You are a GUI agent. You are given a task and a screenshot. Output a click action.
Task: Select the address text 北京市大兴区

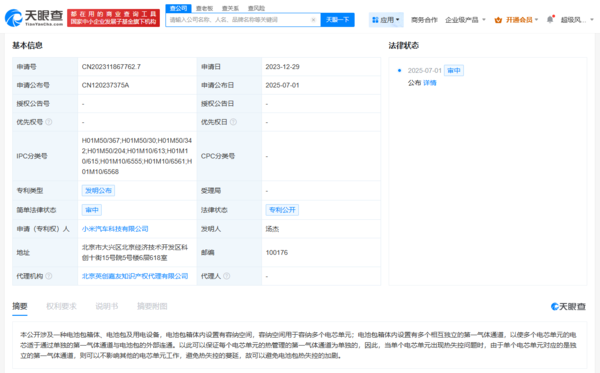(135, 252)
